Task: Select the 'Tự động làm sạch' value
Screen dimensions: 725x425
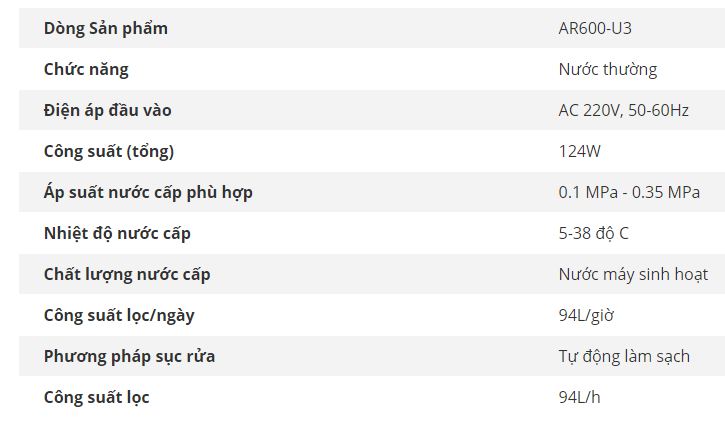Action: click(x=624, y=356)
